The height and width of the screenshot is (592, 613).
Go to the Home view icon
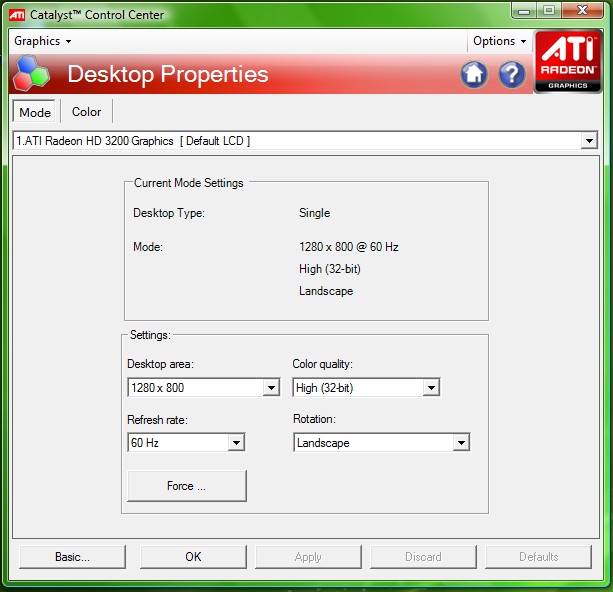pos(474,74)
